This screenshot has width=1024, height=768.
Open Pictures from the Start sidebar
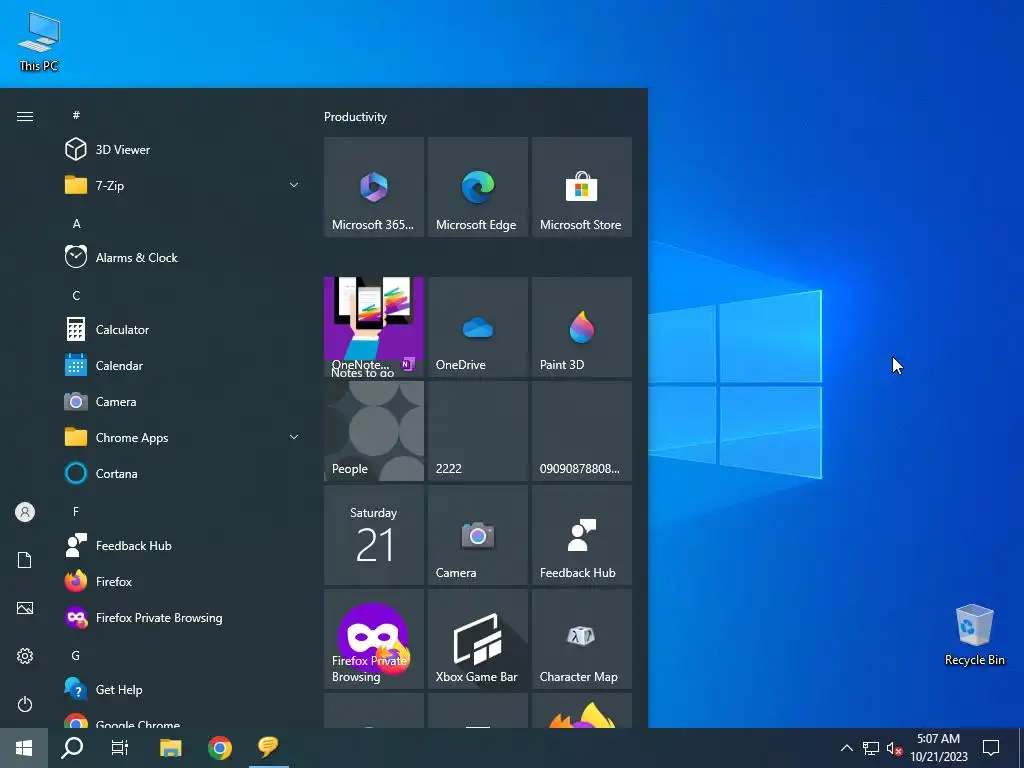[25, 608]
